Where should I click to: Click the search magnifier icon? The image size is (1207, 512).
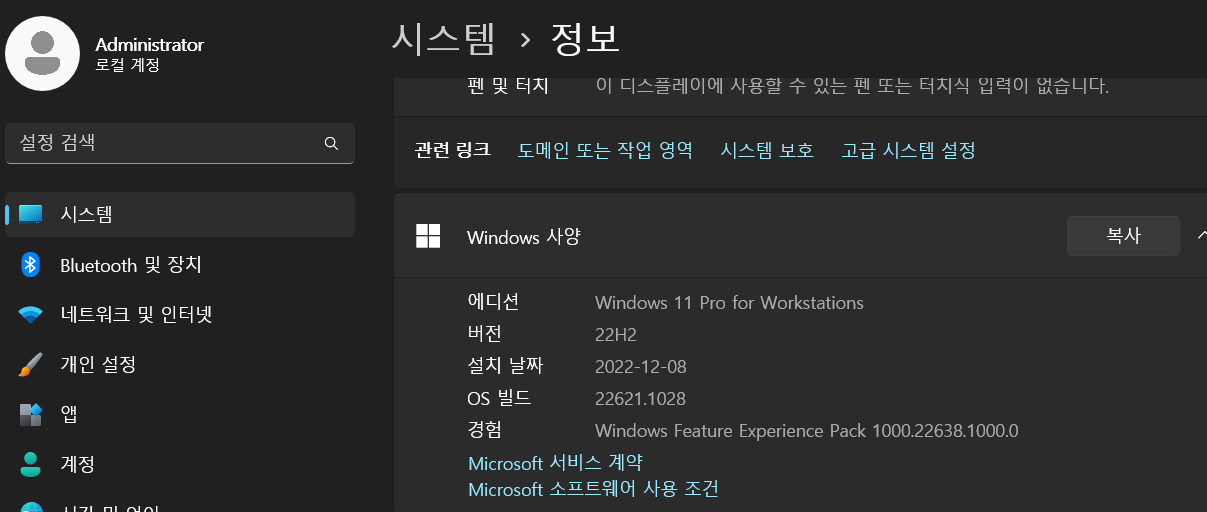click(x=331, y=143)
